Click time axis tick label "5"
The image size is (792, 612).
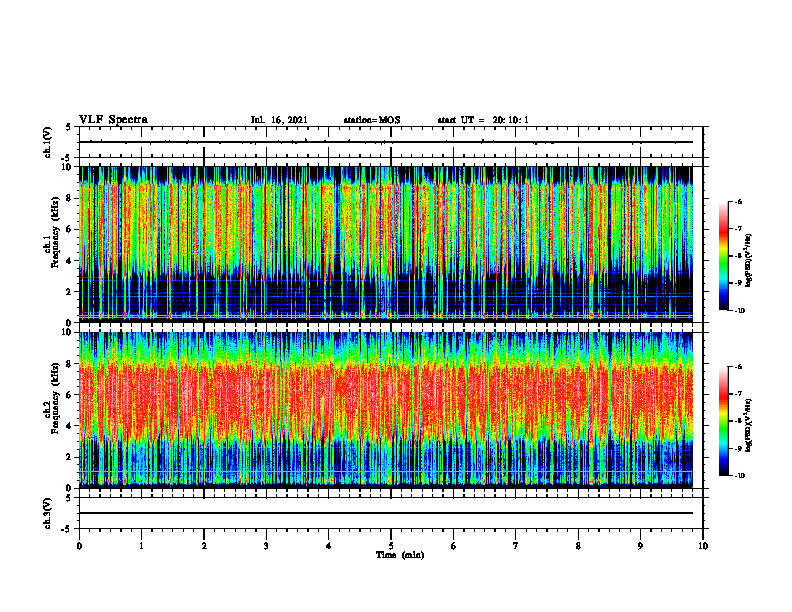pyautogui.click(x=391, y=546)
